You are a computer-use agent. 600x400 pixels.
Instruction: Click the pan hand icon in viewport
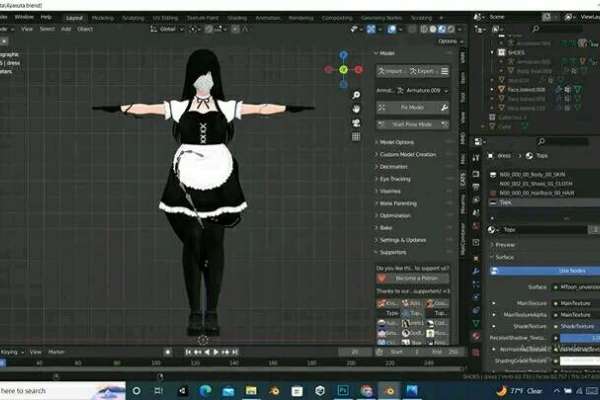356,109
